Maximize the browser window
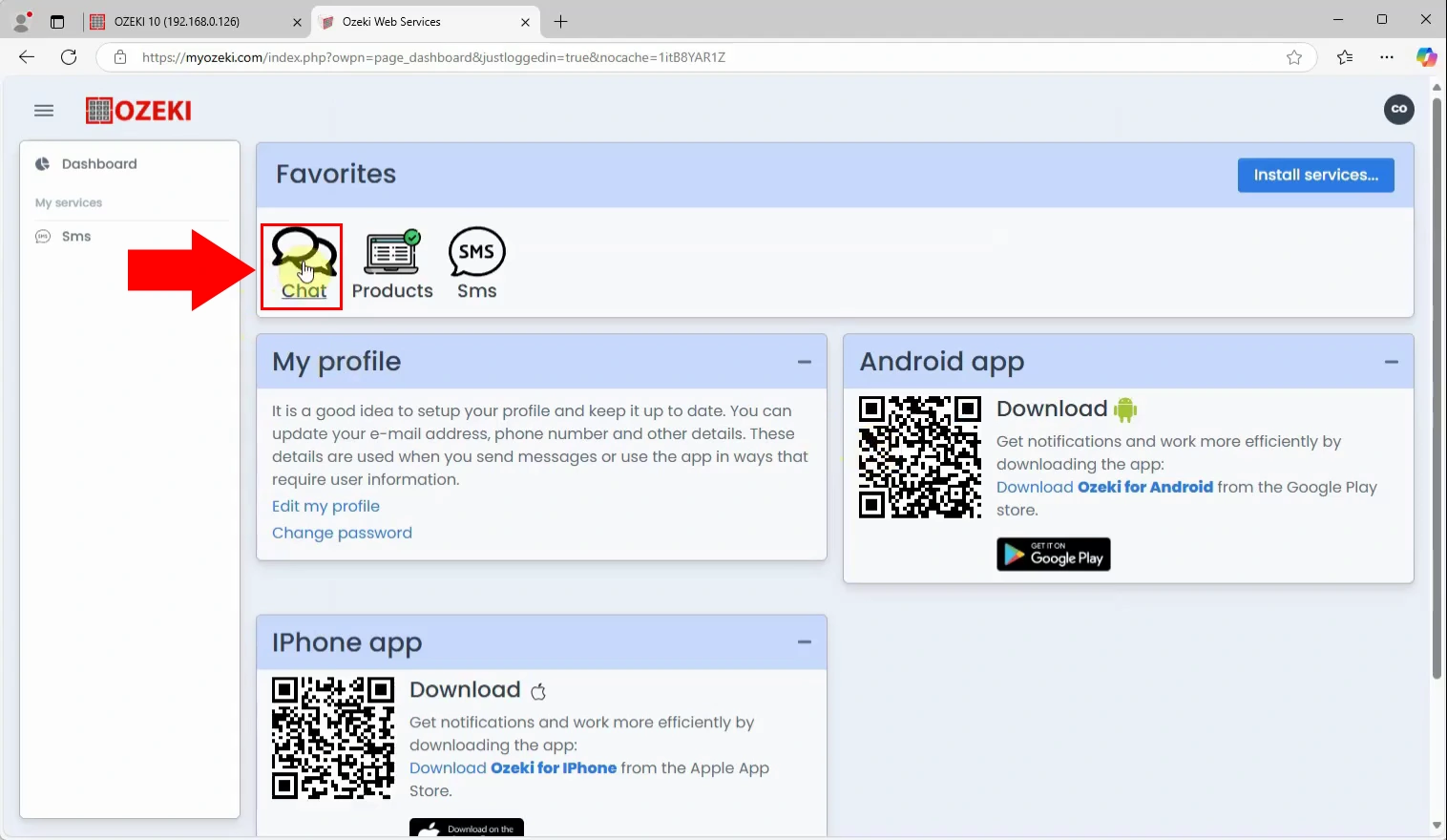The width and height of the screenshot is (1447, 840). (x=1382, y=20)
